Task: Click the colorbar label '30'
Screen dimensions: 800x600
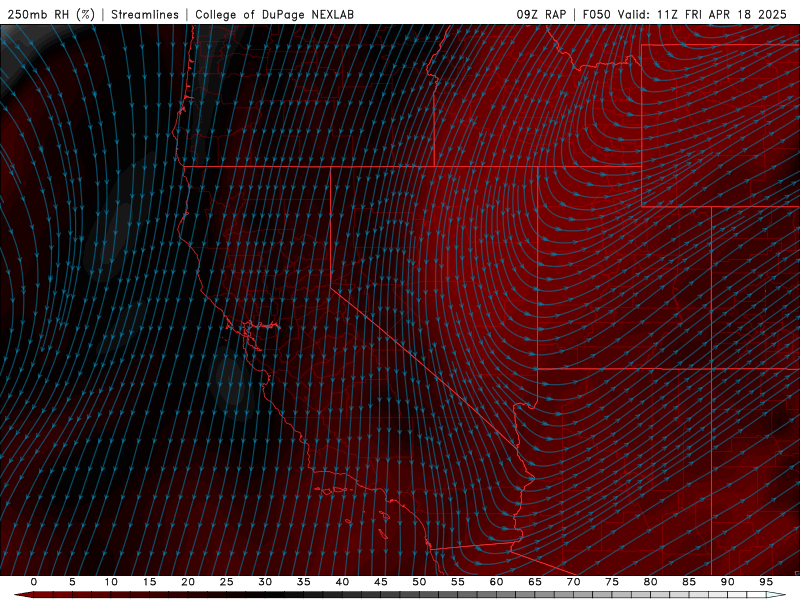Action: coord(265,582)
